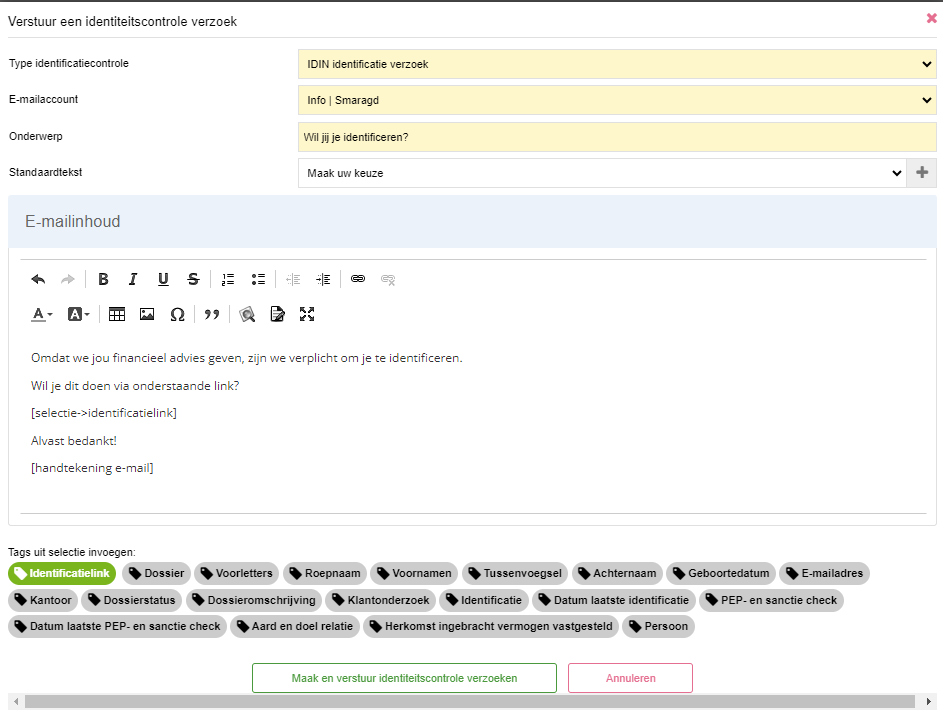
Task: Click the scrollbar right arrow
Action: 929,702
